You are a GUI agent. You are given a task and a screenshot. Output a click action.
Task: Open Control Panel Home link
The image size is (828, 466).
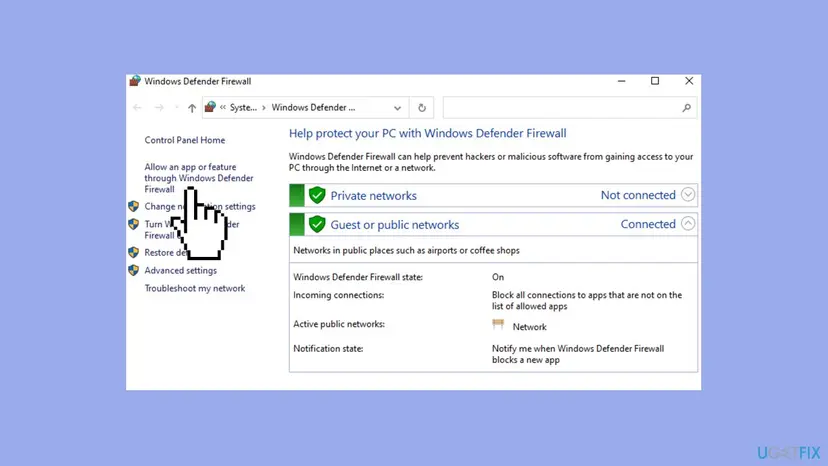185,140
